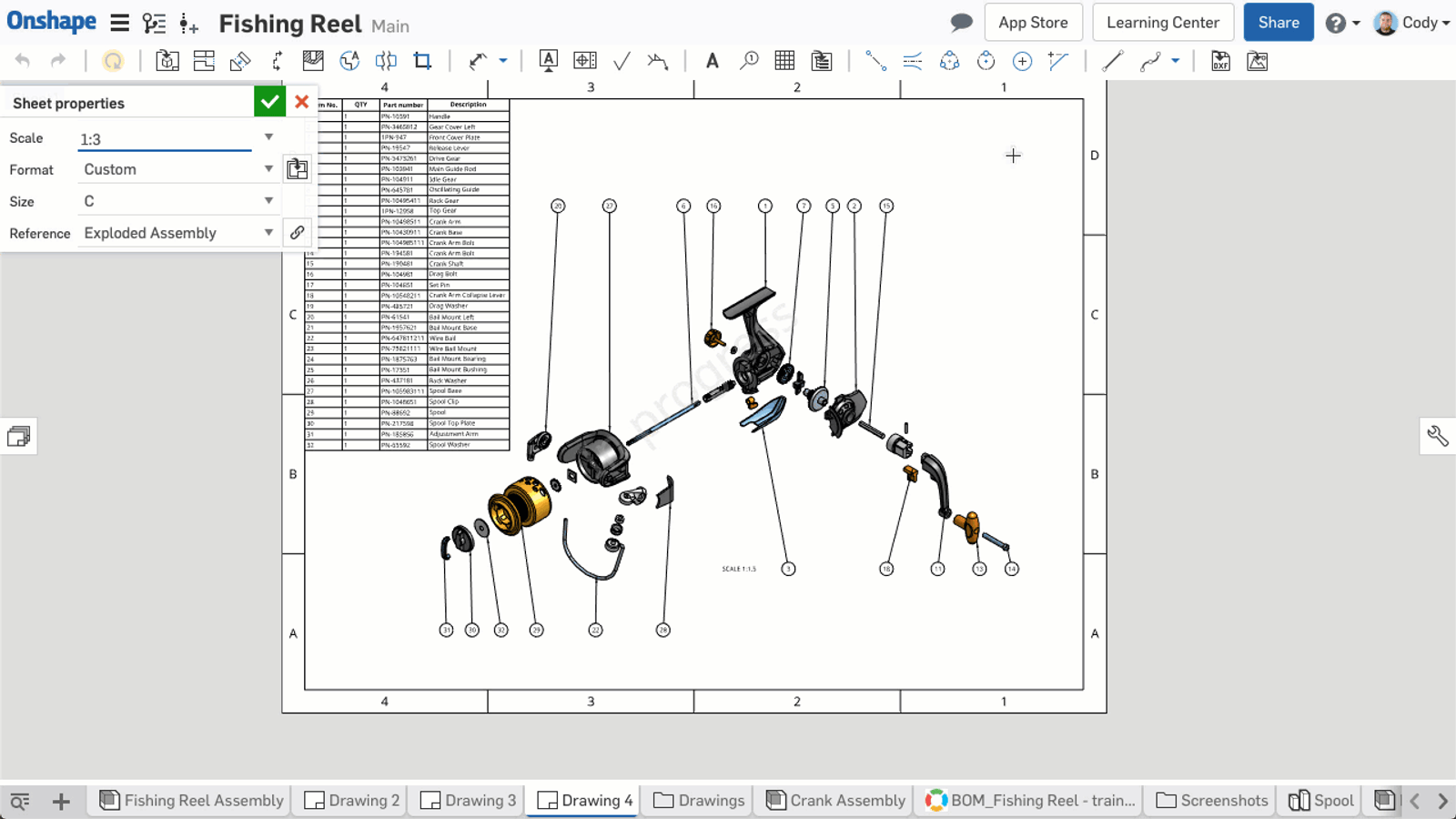1456x819 pixels.
Task: Open the Fishing Reel Assembly tab
Action: pos(189,800)
